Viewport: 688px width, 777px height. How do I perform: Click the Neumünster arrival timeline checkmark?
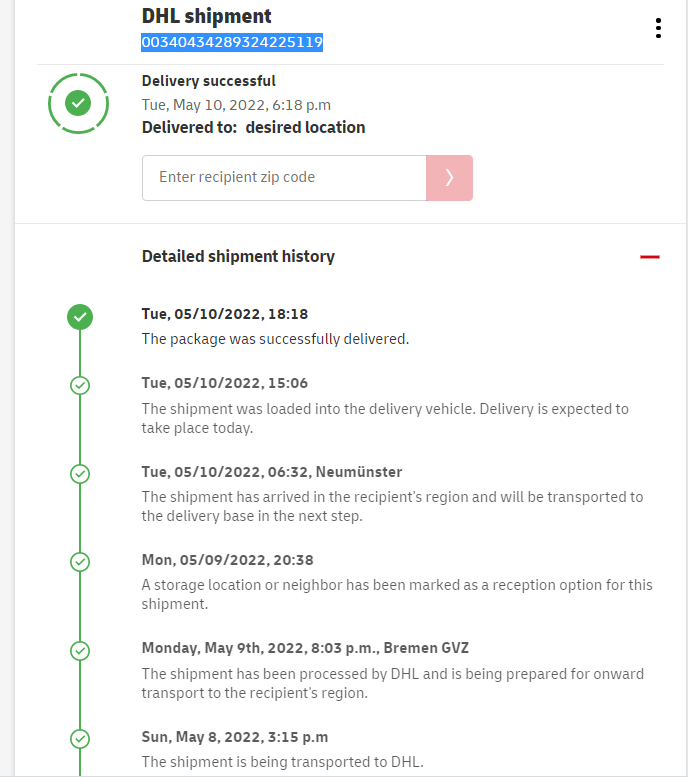[80, 473]
